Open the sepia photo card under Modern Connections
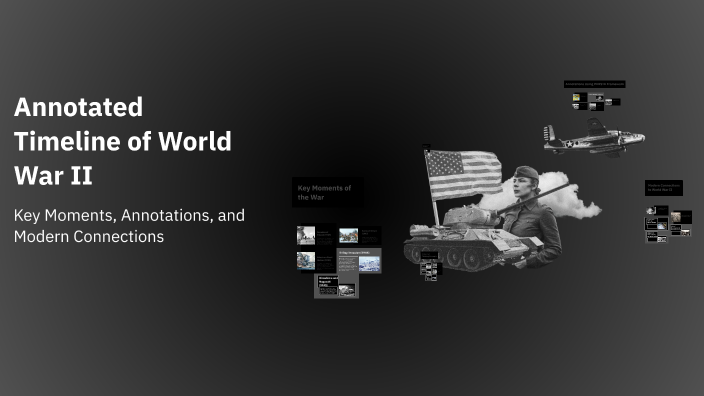Screen dimensions: 704x396 pos(681,217)
